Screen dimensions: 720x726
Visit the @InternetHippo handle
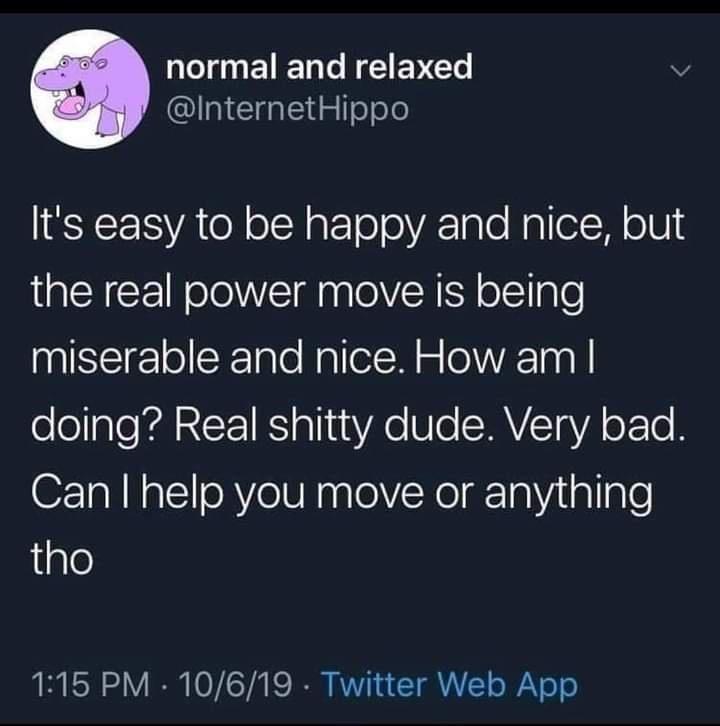pos(287,108)
